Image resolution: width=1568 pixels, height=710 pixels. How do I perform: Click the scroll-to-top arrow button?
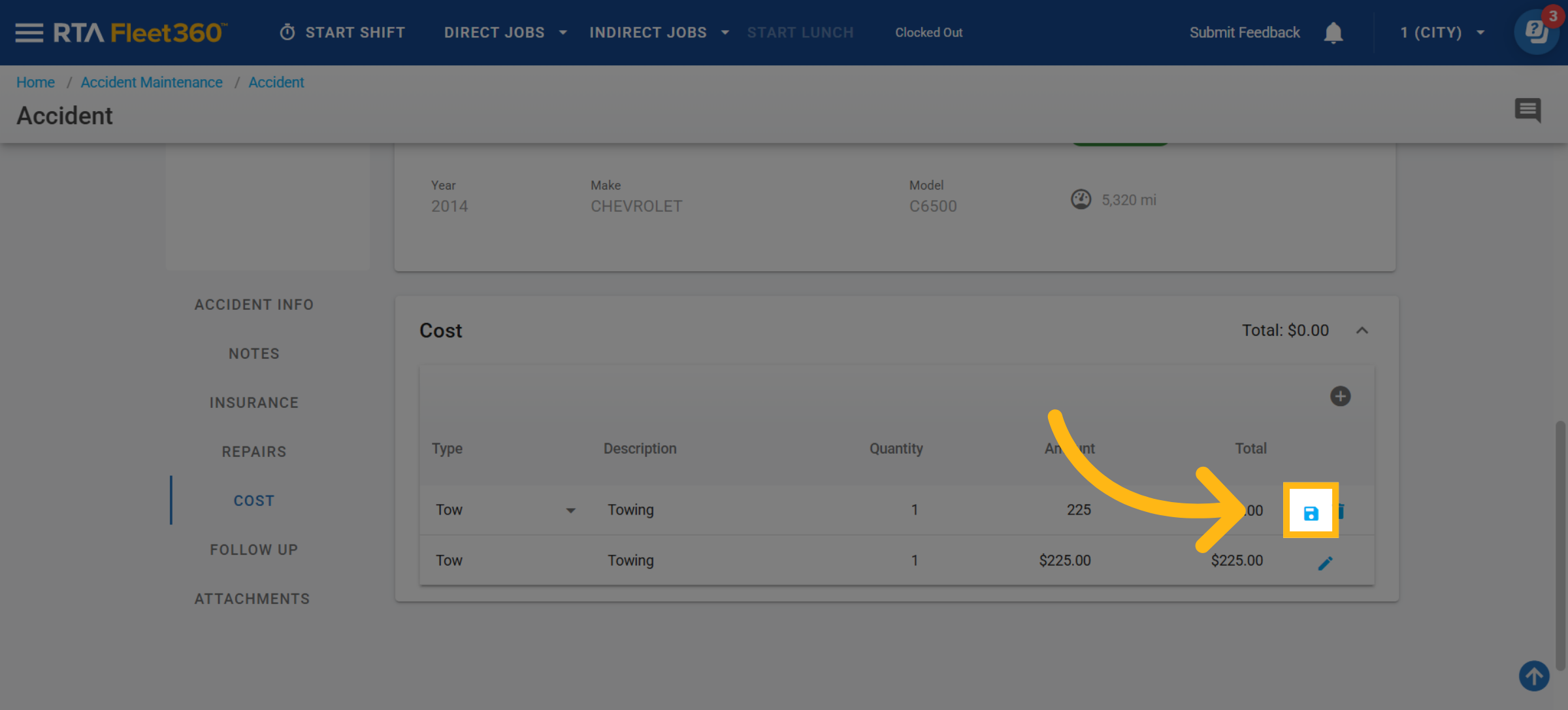coord(1533,676)
